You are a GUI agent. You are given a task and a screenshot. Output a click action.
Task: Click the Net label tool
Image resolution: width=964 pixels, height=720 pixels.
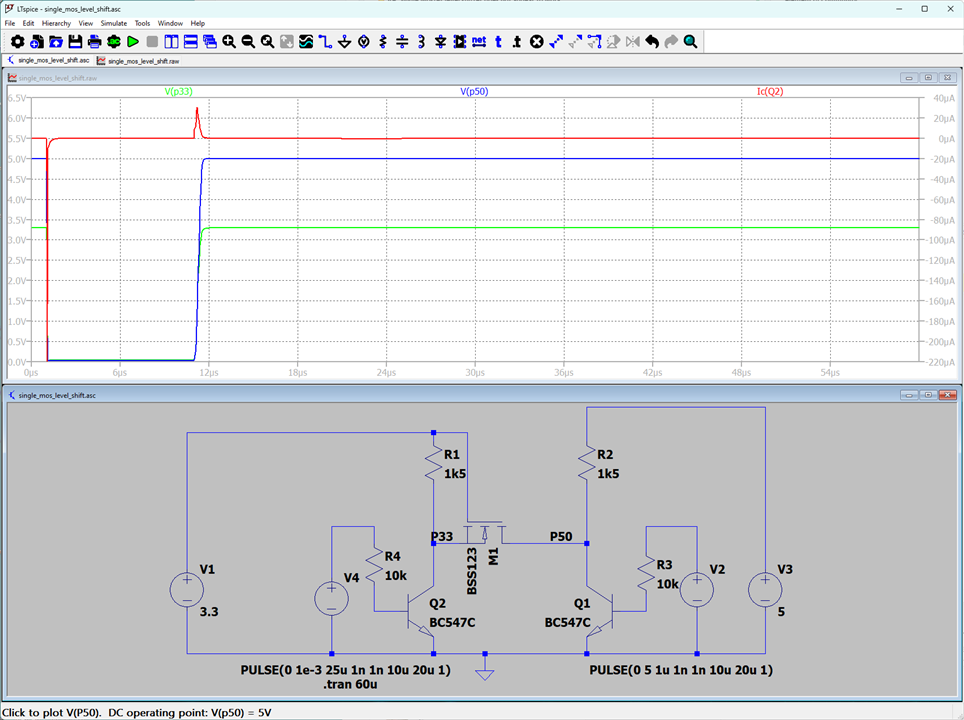[x=478, y=42]
